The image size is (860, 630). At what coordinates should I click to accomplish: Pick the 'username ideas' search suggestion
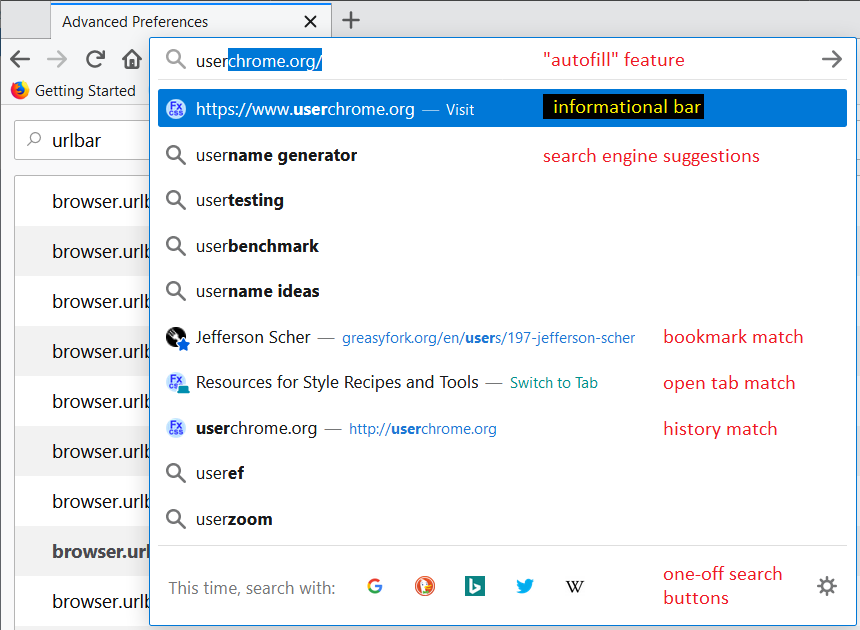(502, 291)
